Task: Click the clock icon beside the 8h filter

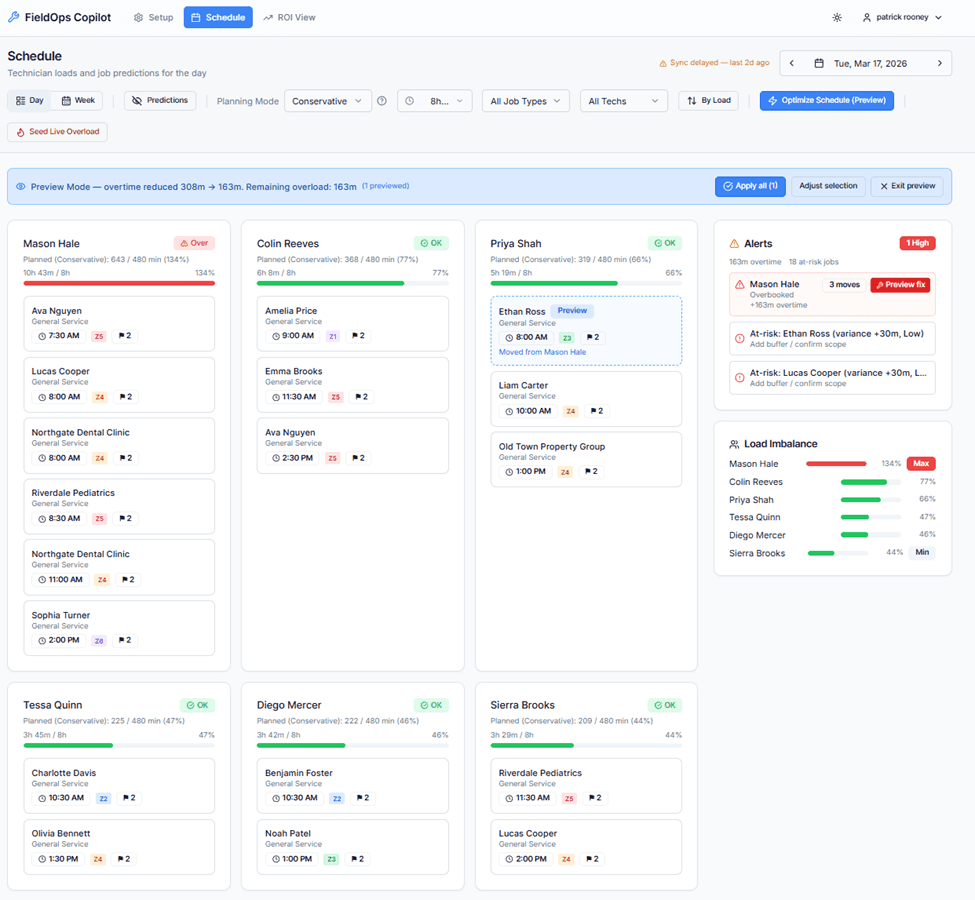Action: point(408,101)
